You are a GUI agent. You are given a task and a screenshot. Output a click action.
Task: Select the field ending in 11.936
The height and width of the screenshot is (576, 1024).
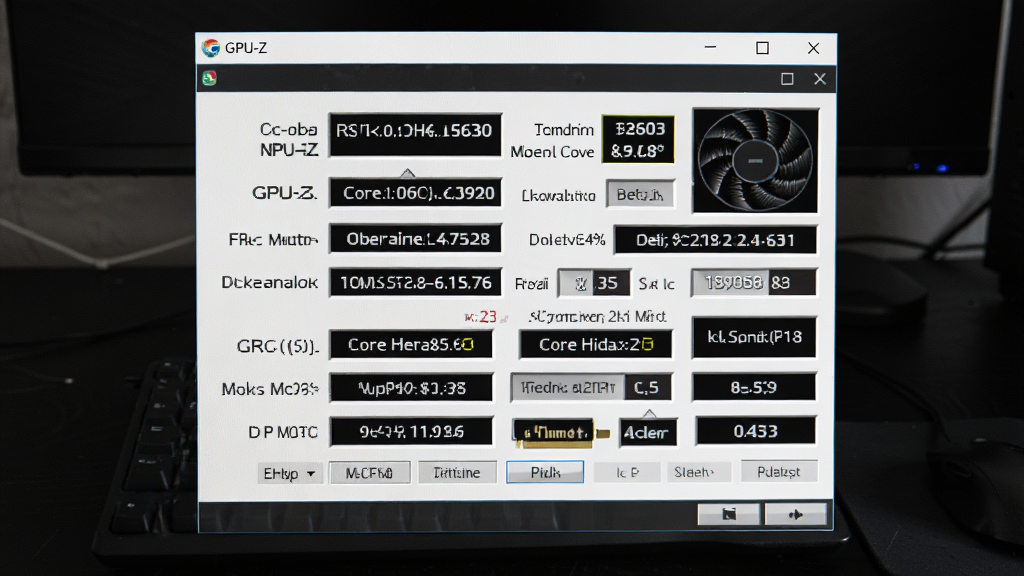coord(411,432)
